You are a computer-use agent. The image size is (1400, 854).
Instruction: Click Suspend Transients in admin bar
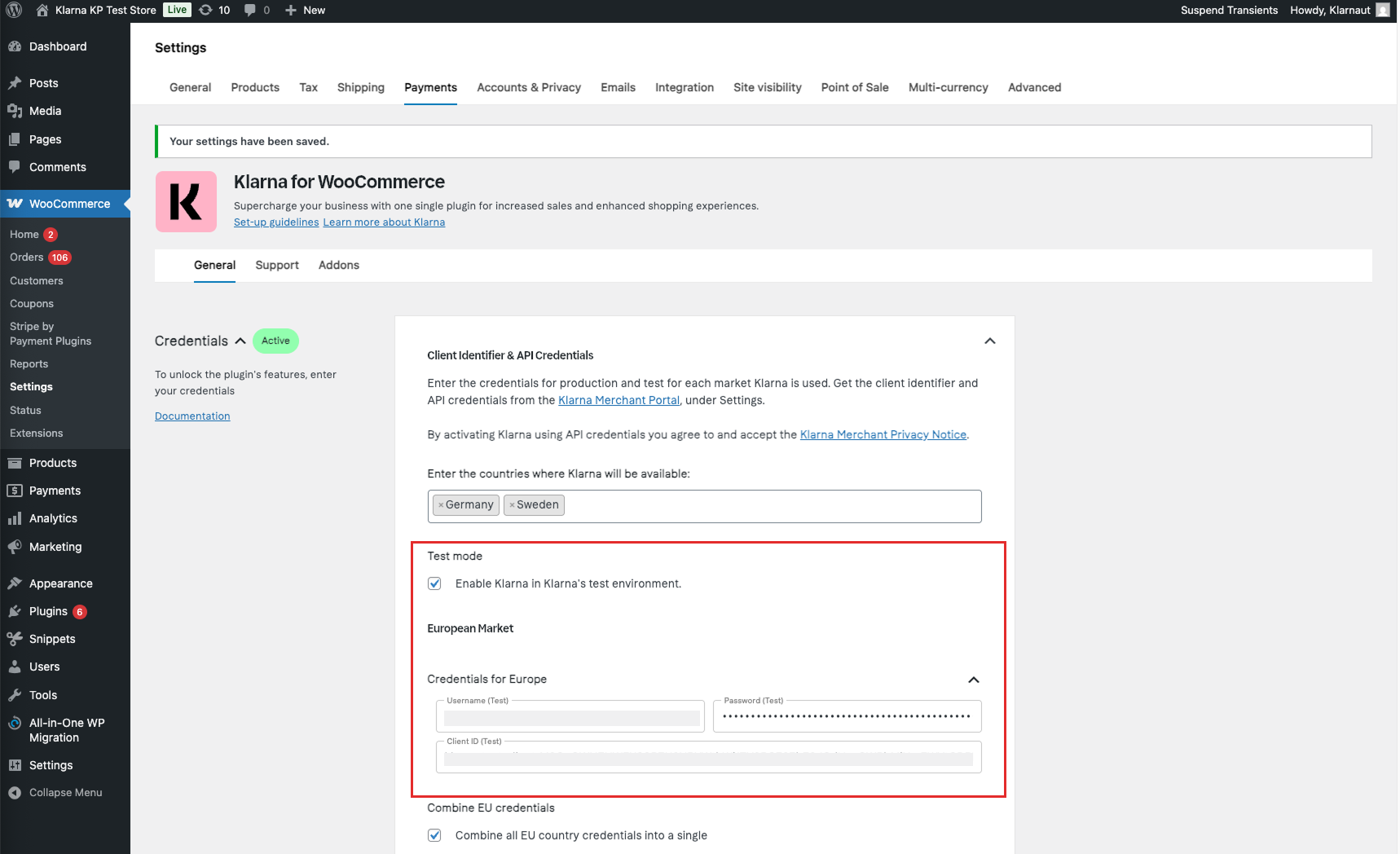point(1229,10)
